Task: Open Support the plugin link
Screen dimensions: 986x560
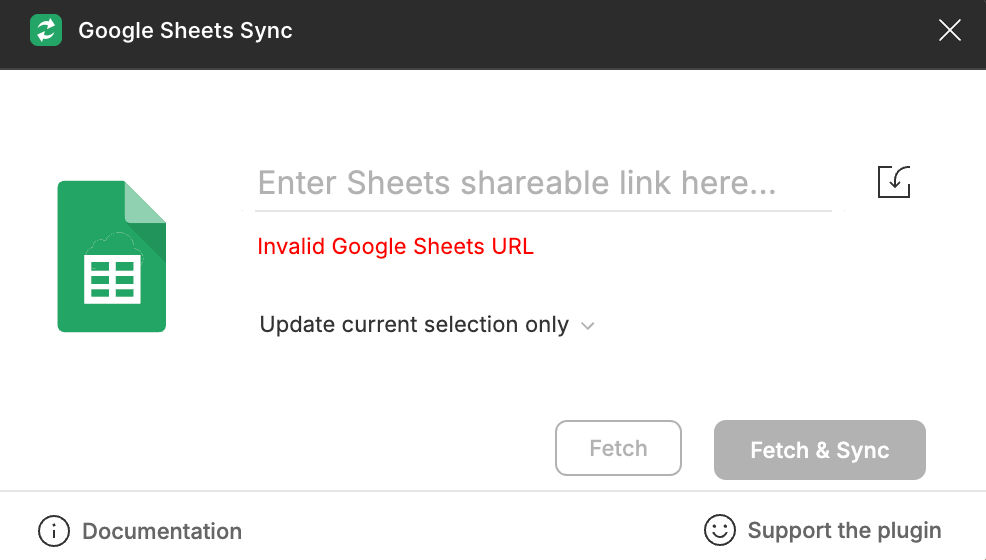Action: click(845, 530)
